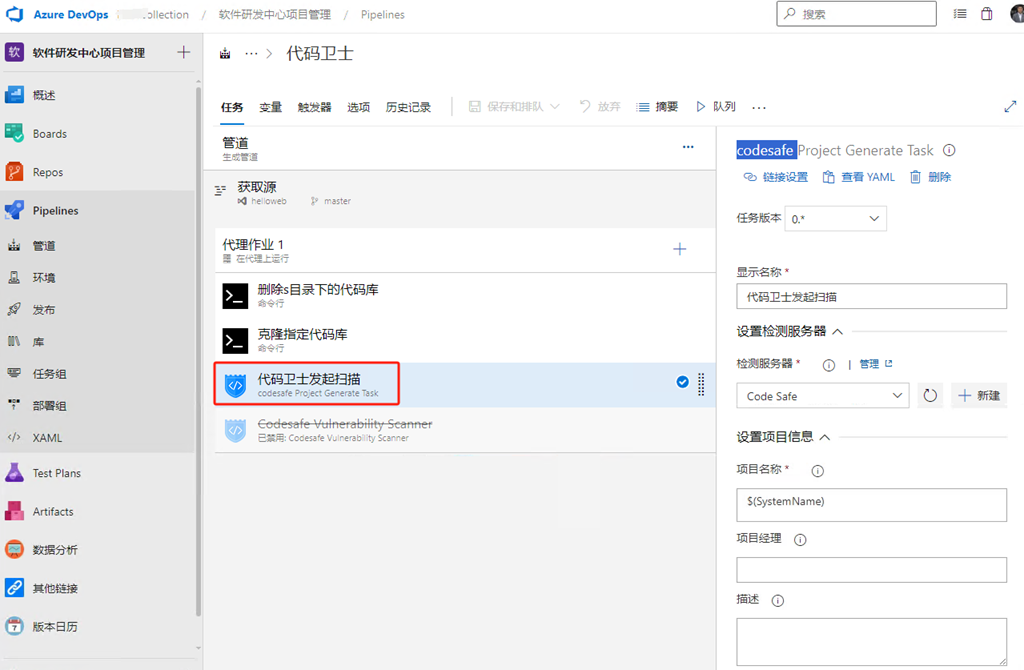Show info icon for 检测服务器
Viewport: 1024px width, 670px height.
click(829, 365)
